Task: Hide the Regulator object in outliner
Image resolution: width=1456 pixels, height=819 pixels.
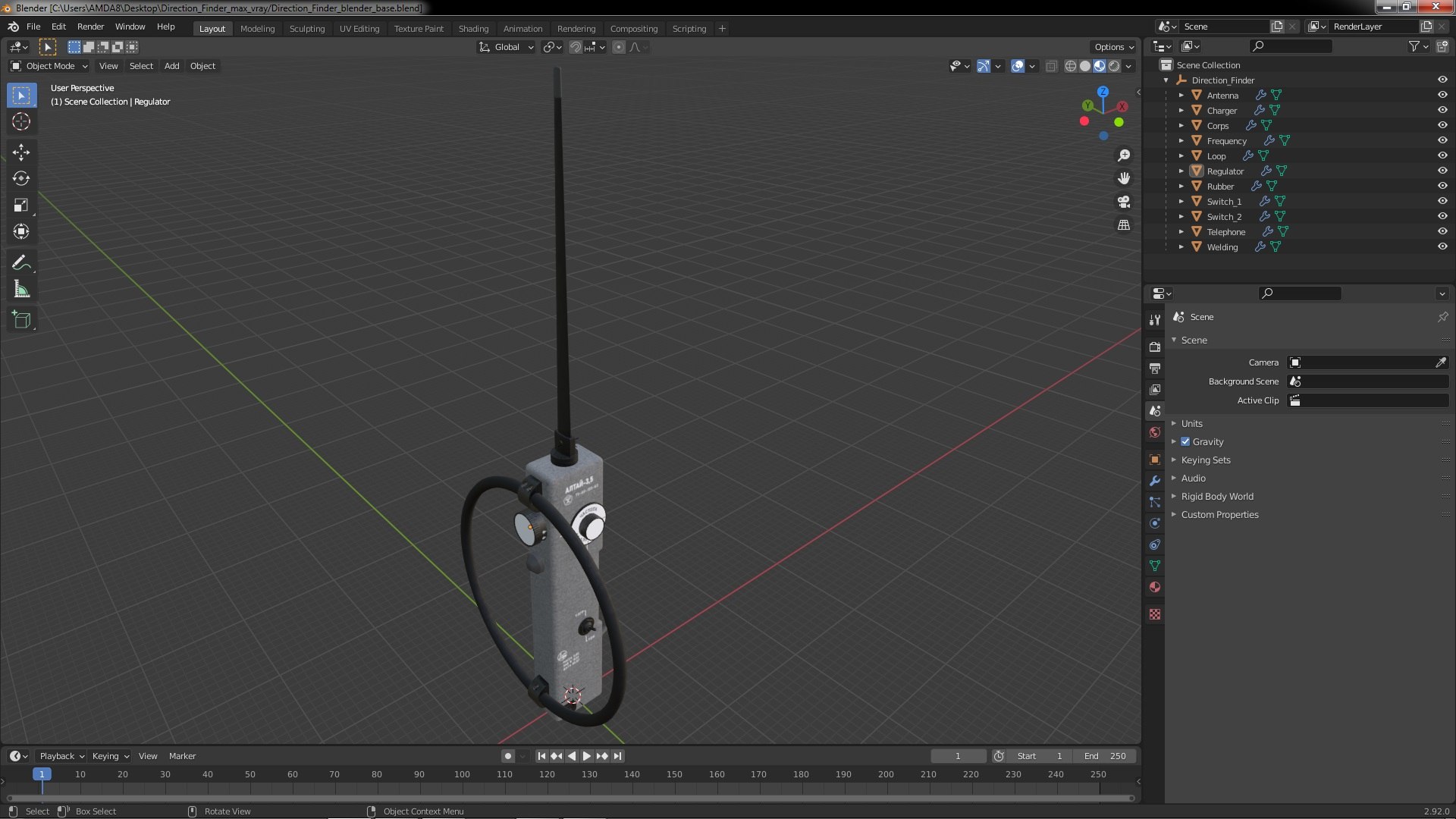Action: pyautogui.click(x=1442, y=171)
